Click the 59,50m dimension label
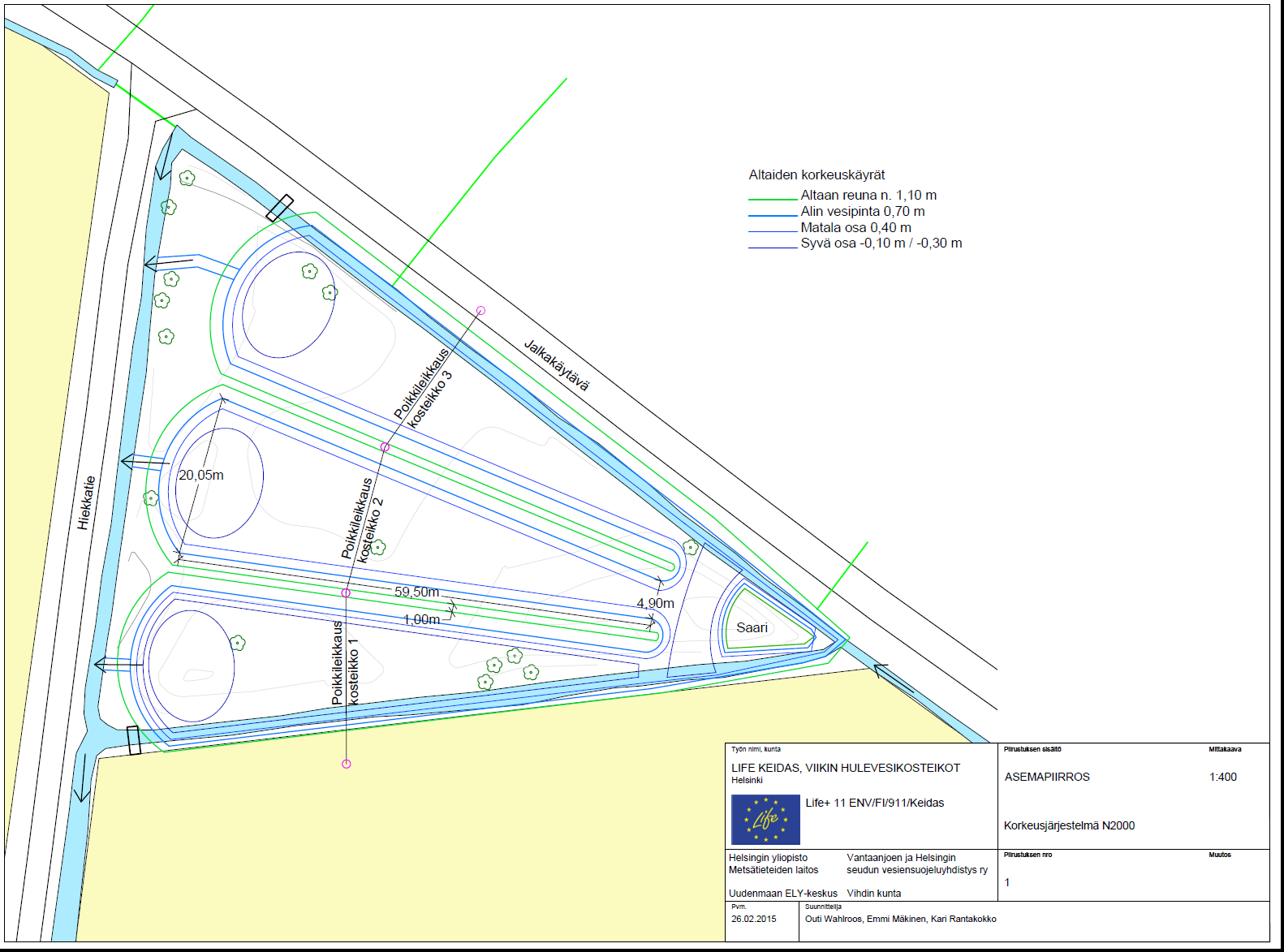This screenshot has width=1284, height=952. 417,592
